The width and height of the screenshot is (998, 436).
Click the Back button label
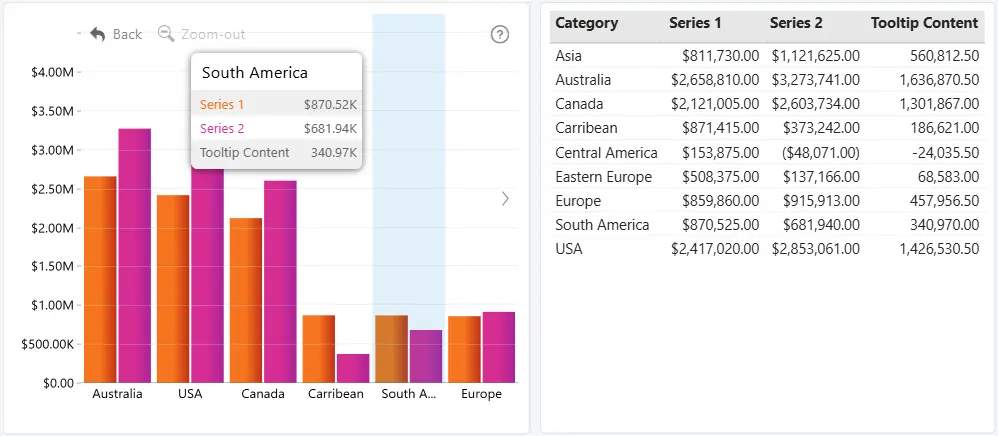pos(127,34)
